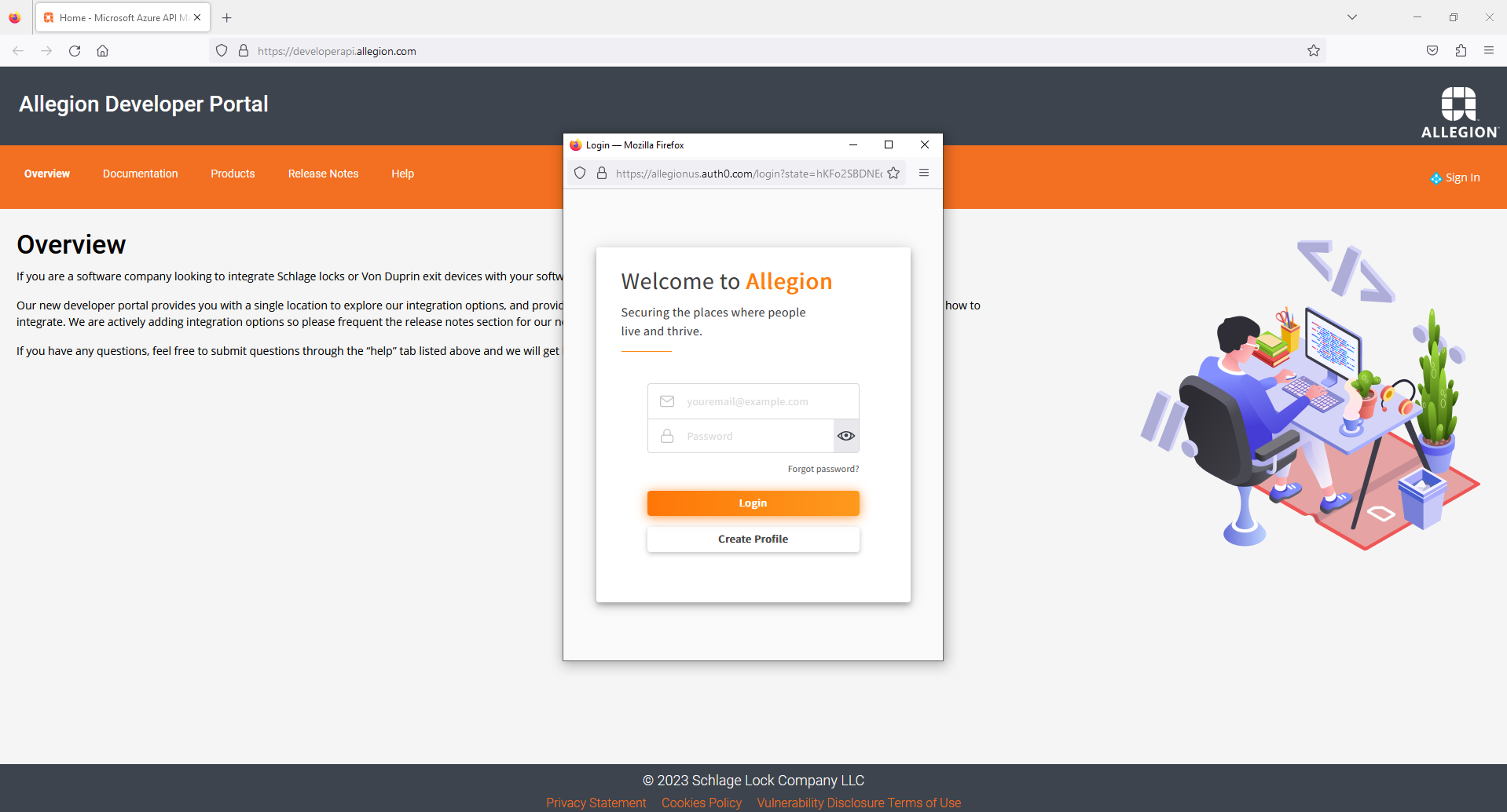Expand the list all tabs chevron
Viewport: 1507px width, 812px height.
pyautogui.click(x=1352, y=17)
